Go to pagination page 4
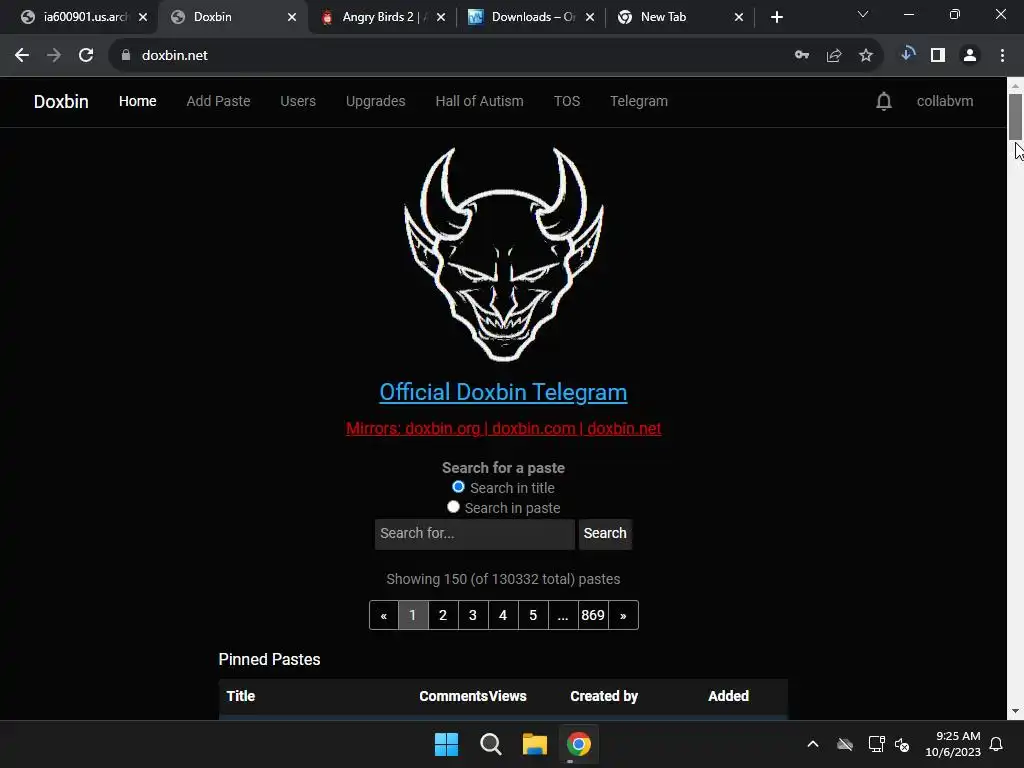 [503, 615]
